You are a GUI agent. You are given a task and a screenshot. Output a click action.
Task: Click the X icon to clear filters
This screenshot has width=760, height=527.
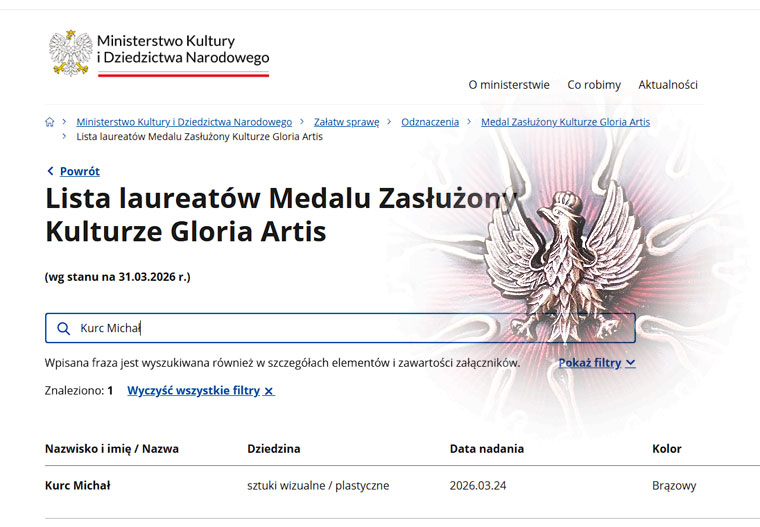(x=269, y=391)
